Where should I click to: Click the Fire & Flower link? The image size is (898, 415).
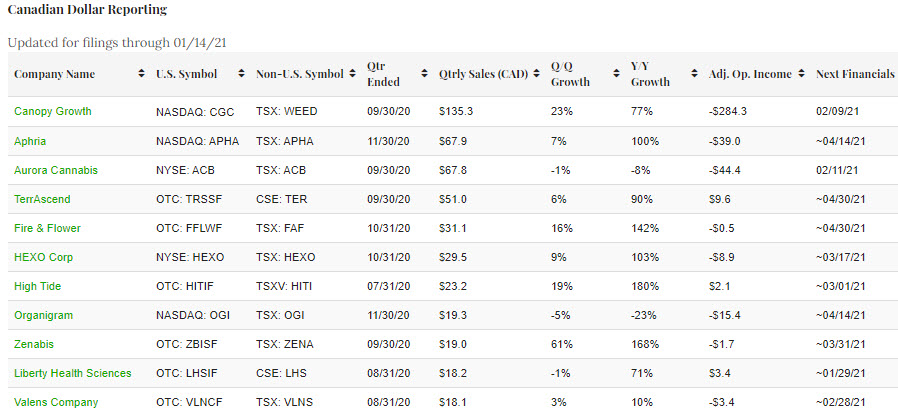coord(47,228)
